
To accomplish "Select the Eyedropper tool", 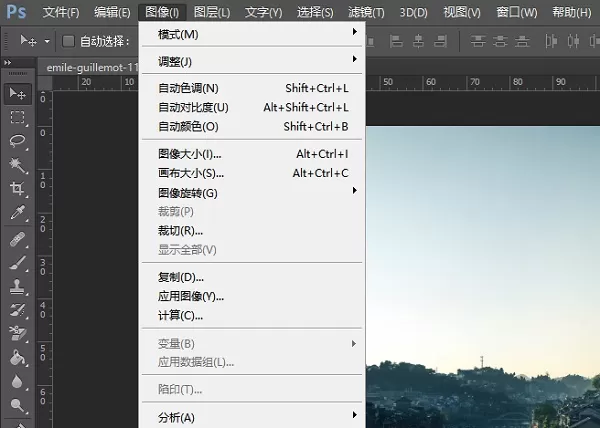I will coord(18,213).
